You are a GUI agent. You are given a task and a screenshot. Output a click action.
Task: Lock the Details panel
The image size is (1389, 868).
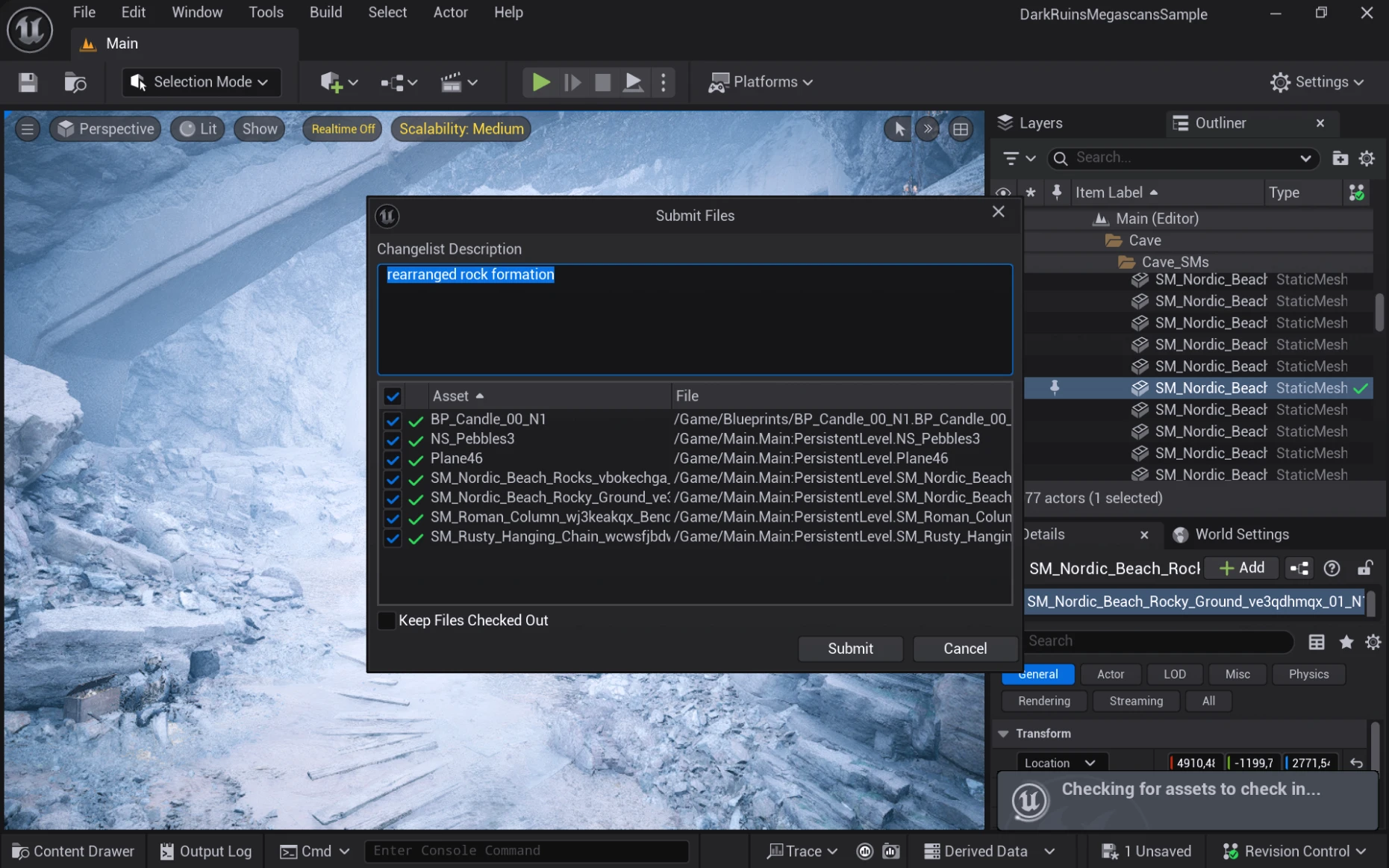click(x=1365, y=568)
